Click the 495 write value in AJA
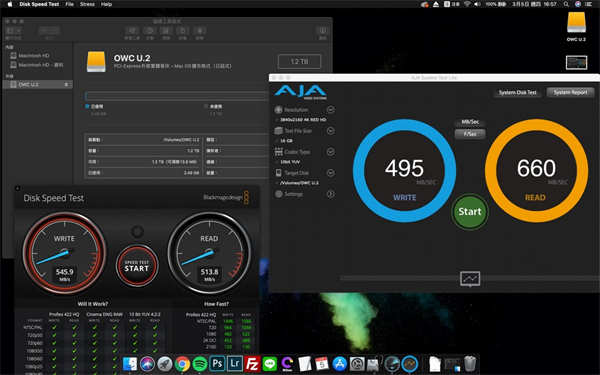The width and height of the screenshot is (600, 375). [404, 168]
